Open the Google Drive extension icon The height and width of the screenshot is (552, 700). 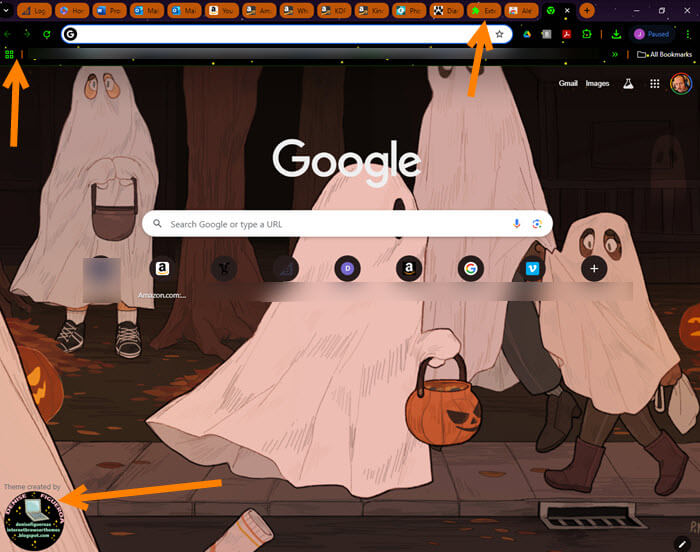click(527, 34)
